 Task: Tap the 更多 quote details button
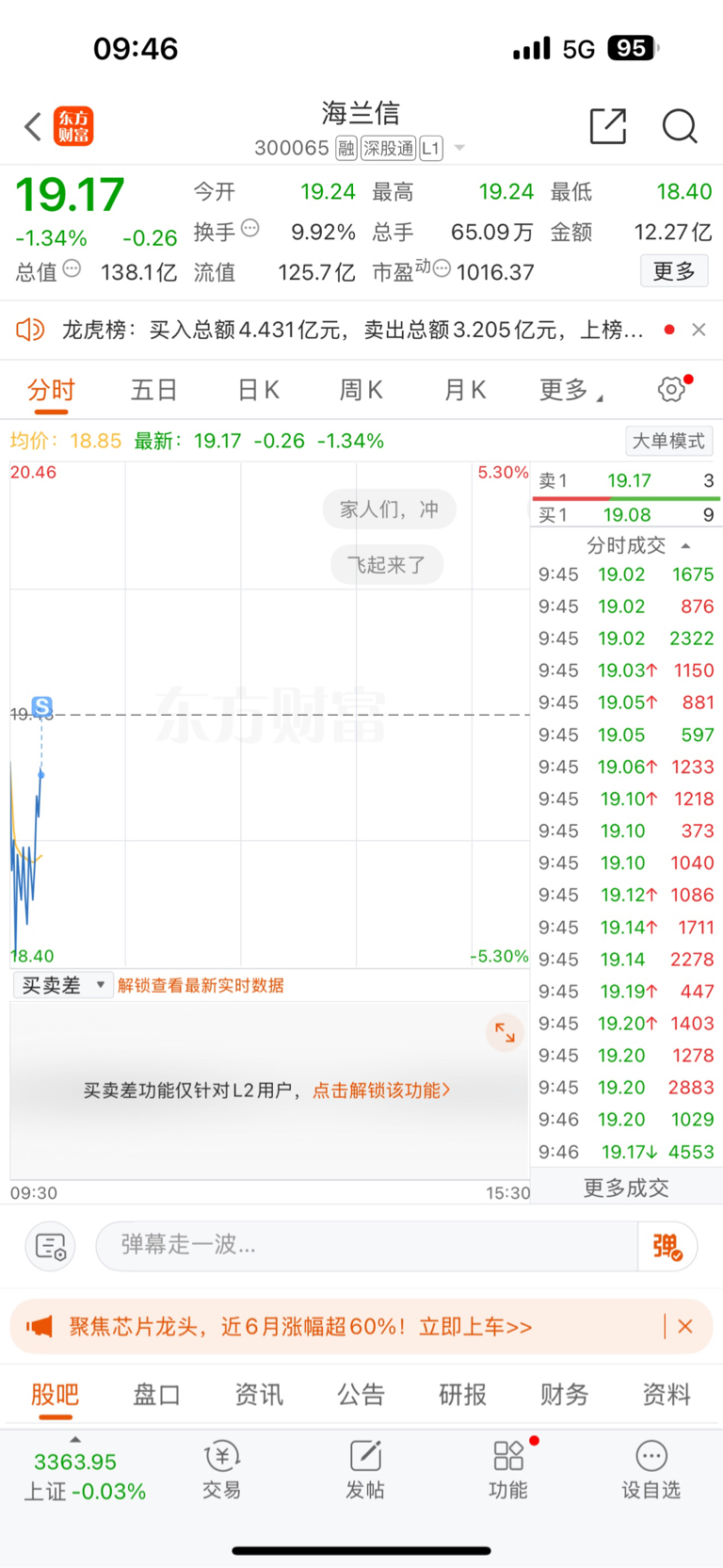(x=674, y=271)
